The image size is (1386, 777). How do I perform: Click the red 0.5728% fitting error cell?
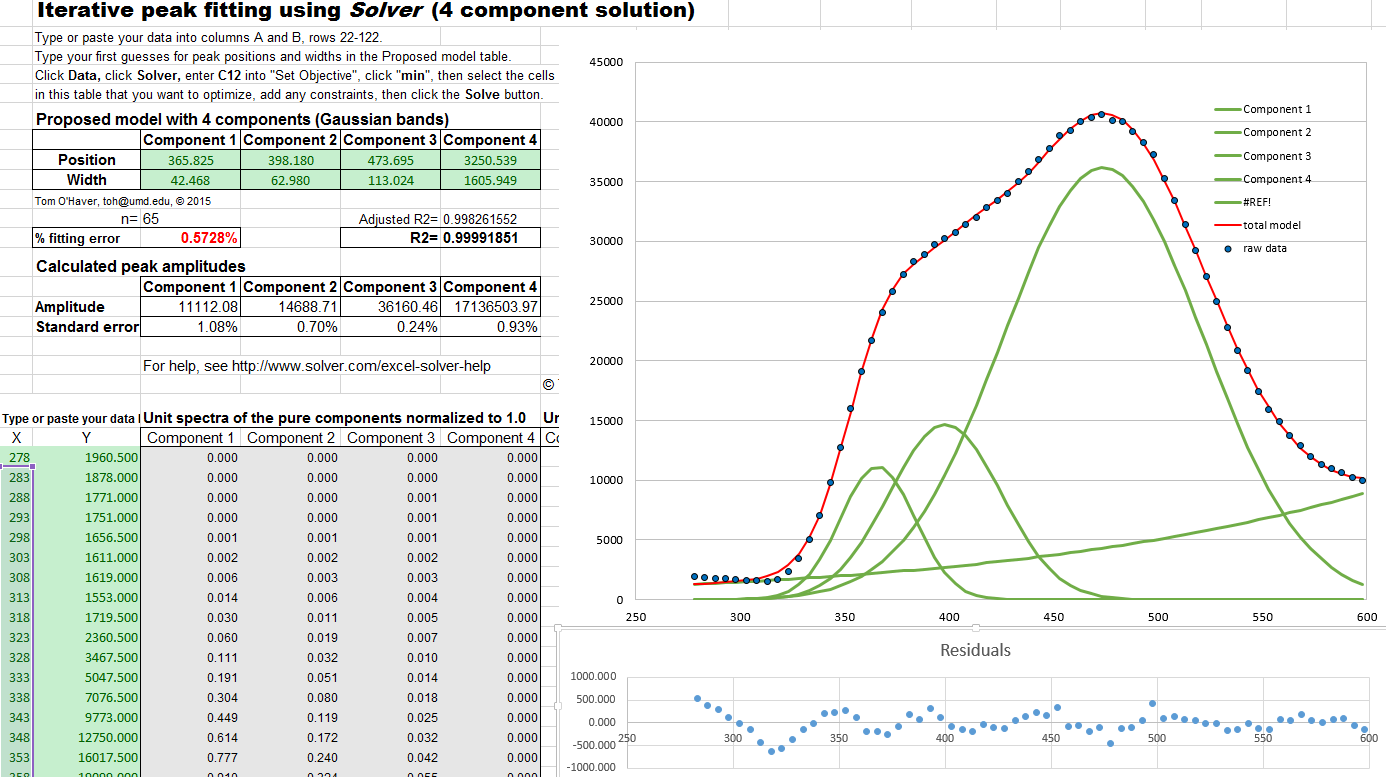[209, 238]
